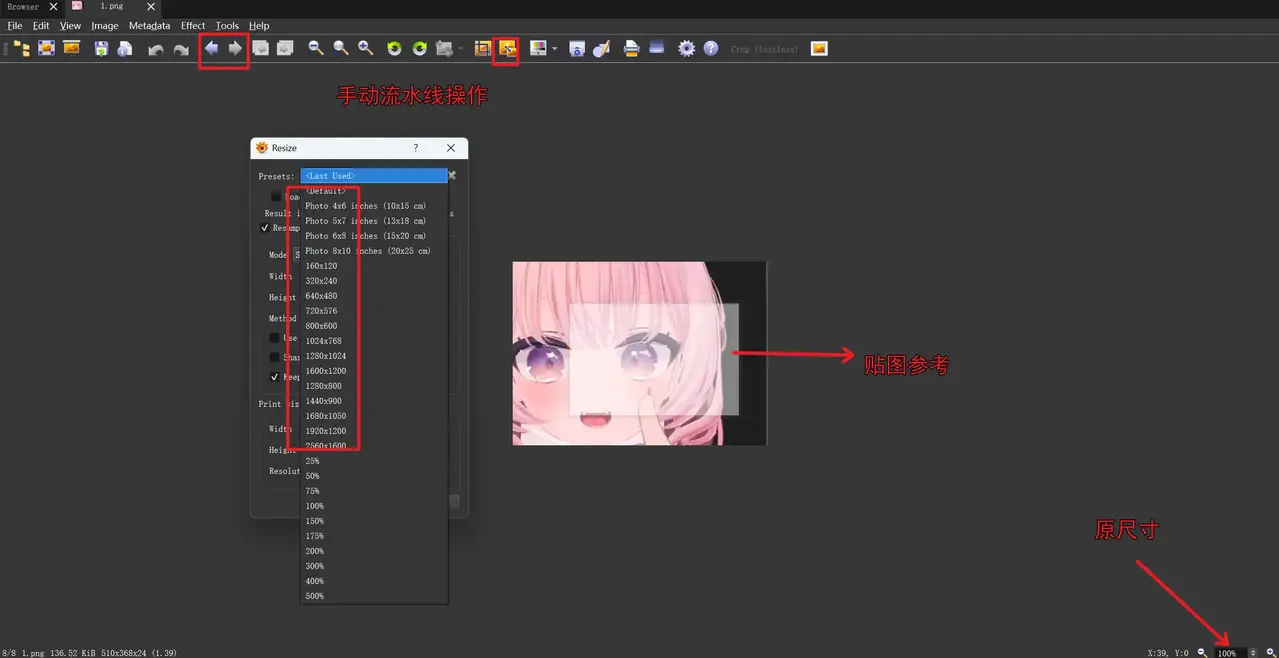
Task: Click the delete preset X beside Presets
Action: pyautogui.click(x=452, y=175)
